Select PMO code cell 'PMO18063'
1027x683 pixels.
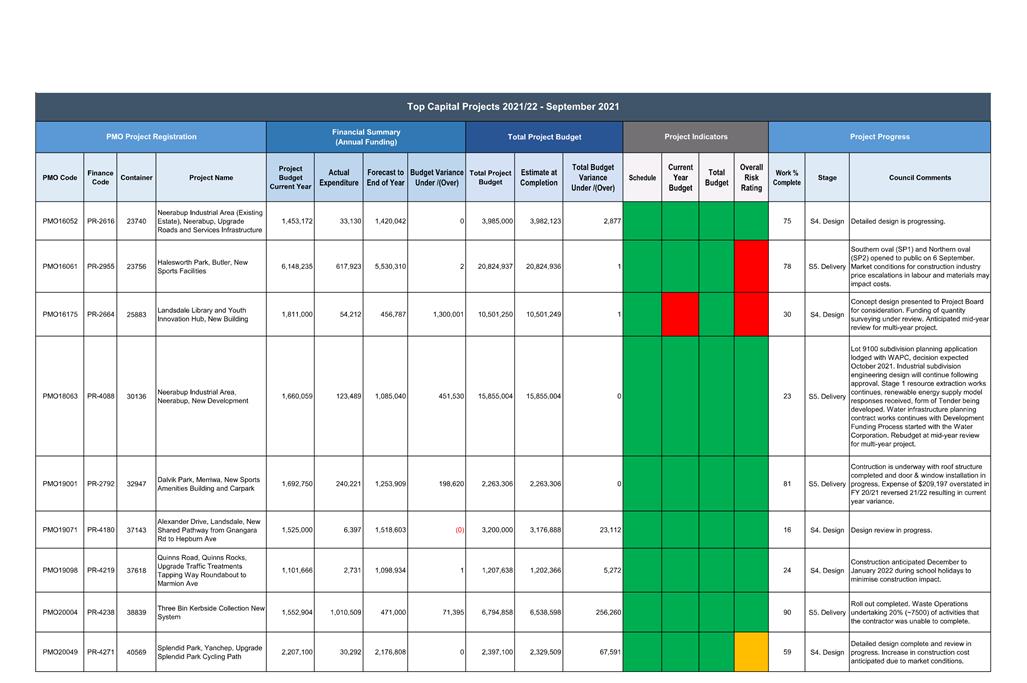(60, 396)
